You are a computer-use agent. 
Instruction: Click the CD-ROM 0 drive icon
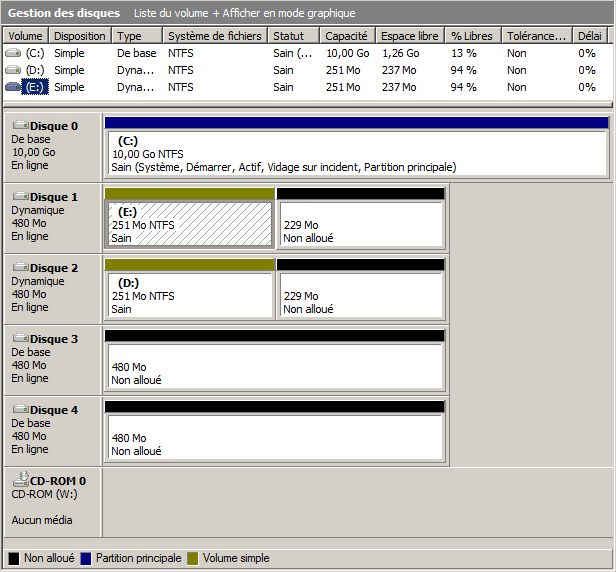click(x=20, y=480)
